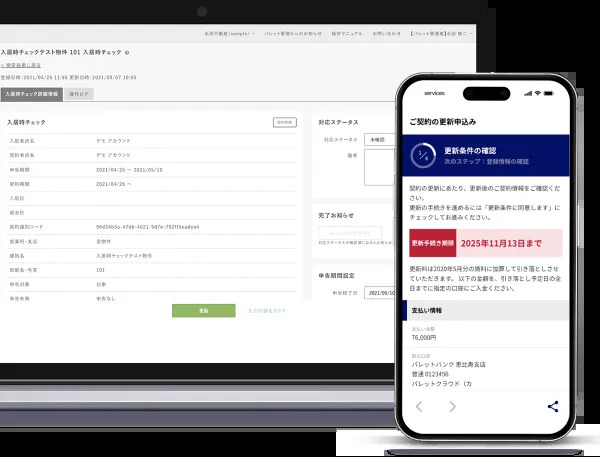
Task: Tap the 2025年11月13日まで deadline text
Action: pos(501,243)
